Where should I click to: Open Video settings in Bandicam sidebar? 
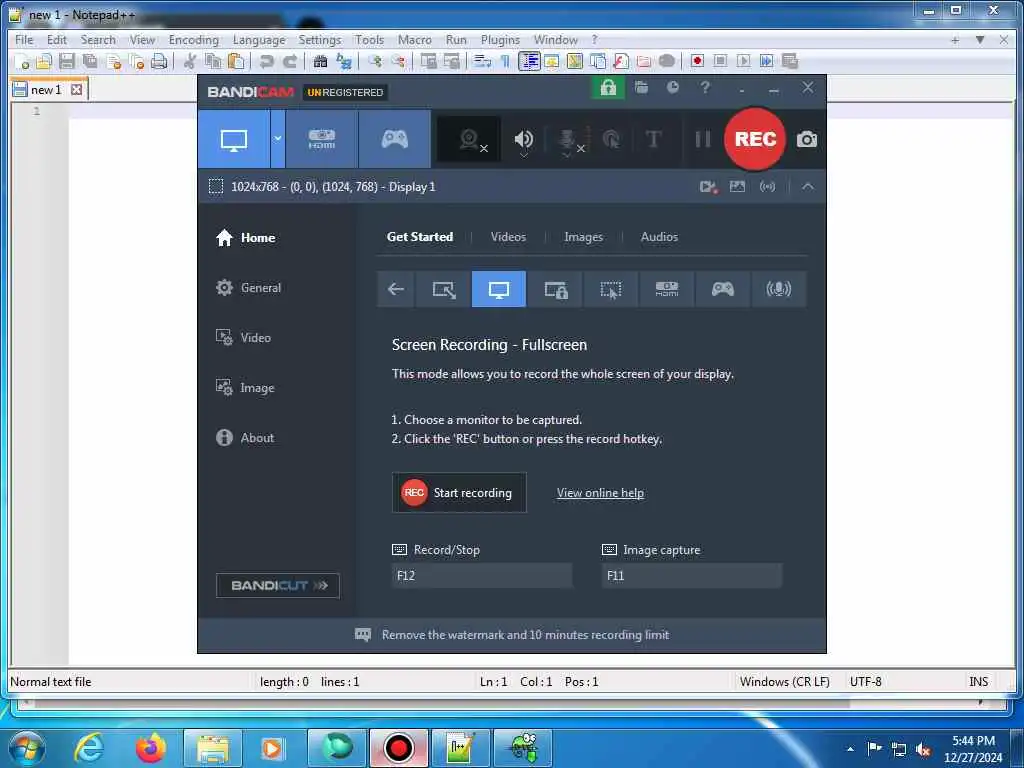(243, 338)
